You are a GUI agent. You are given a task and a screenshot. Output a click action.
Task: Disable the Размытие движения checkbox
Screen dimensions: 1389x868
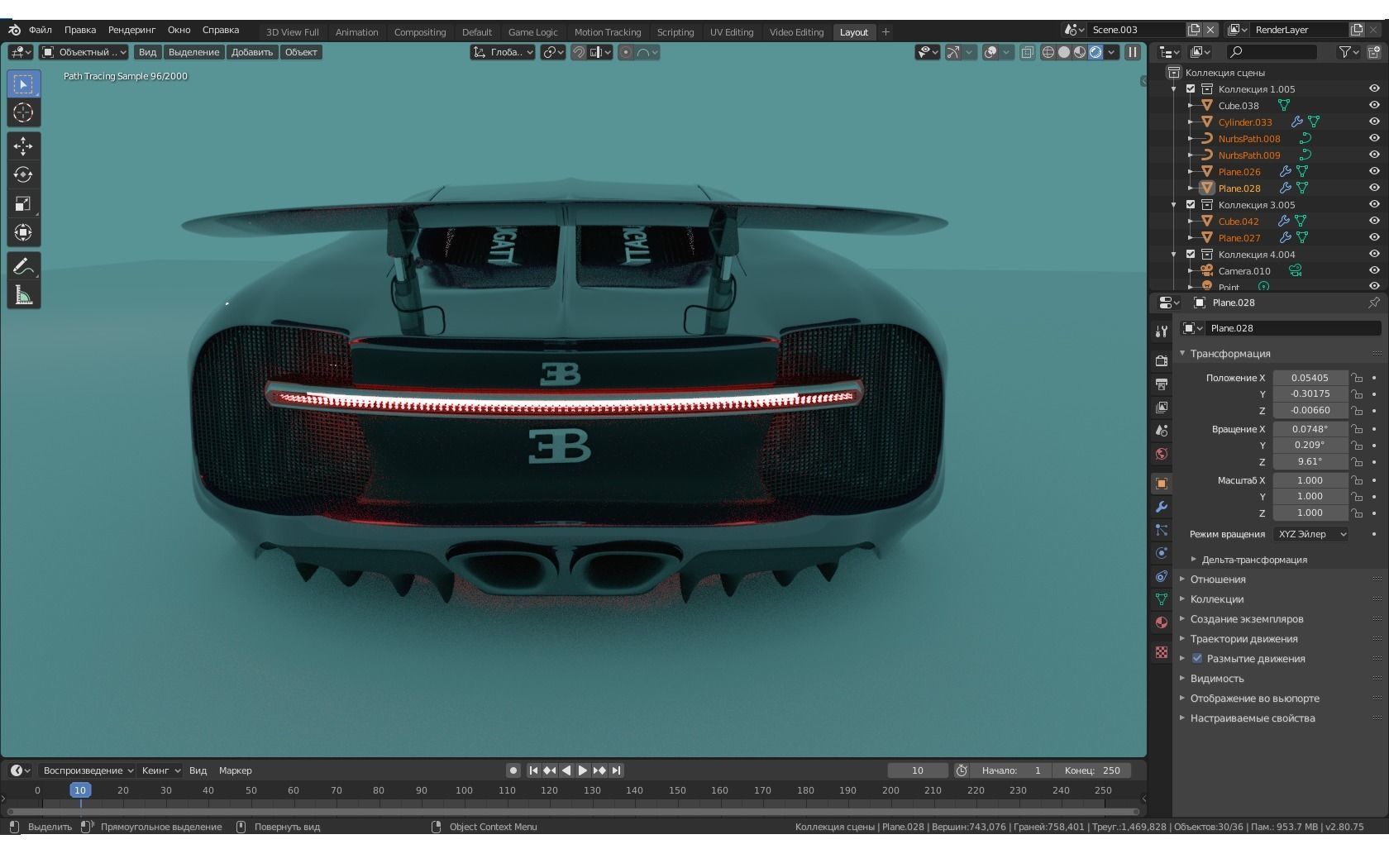(x=1197, y=658)
